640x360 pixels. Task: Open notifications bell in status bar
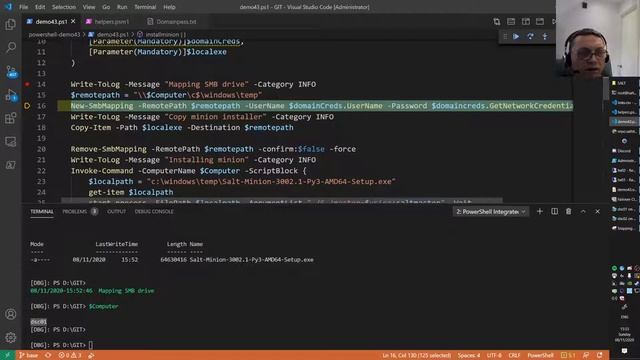[600, 355]
